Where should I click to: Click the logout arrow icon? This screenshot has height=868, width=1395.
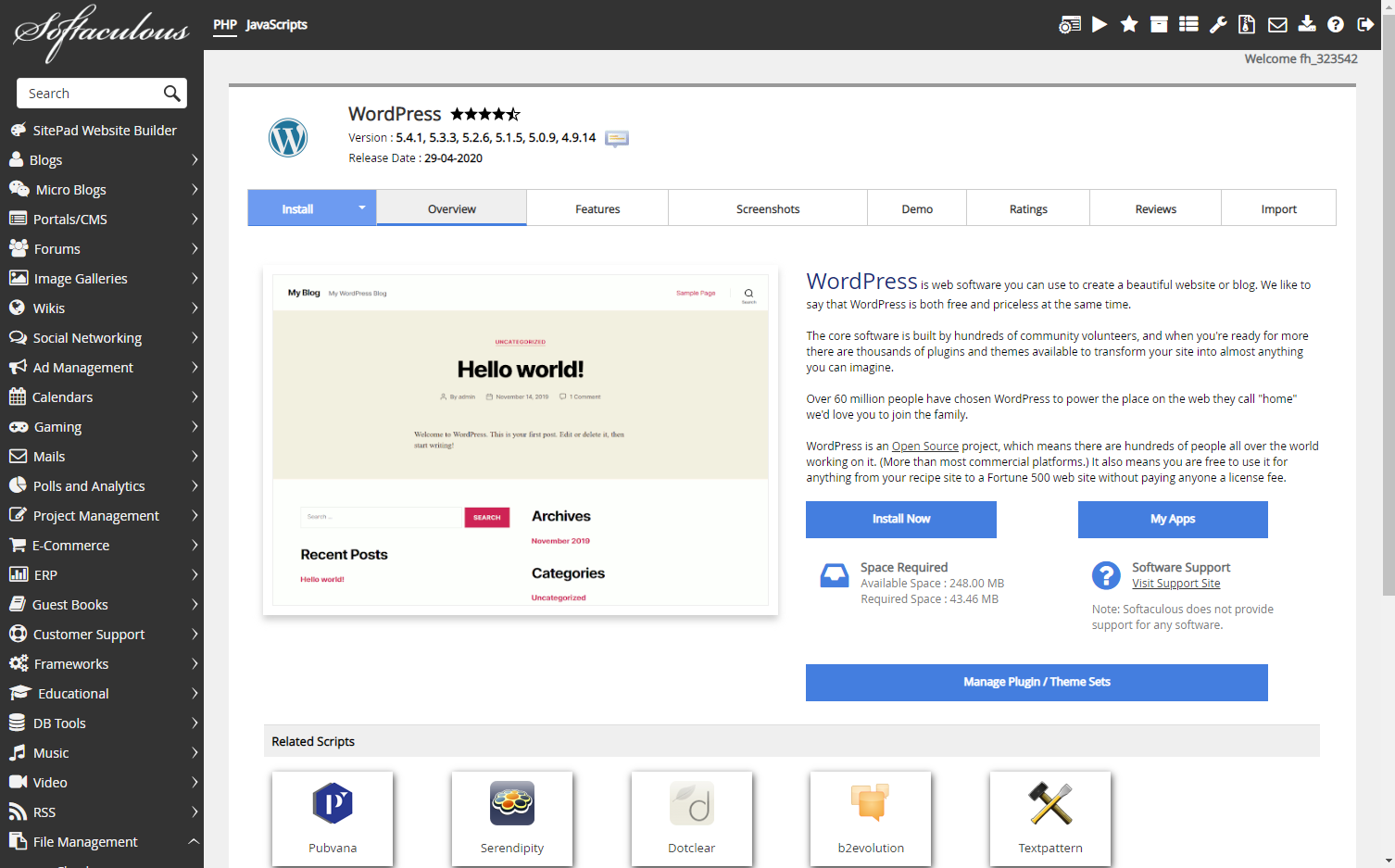point(1365,25)
